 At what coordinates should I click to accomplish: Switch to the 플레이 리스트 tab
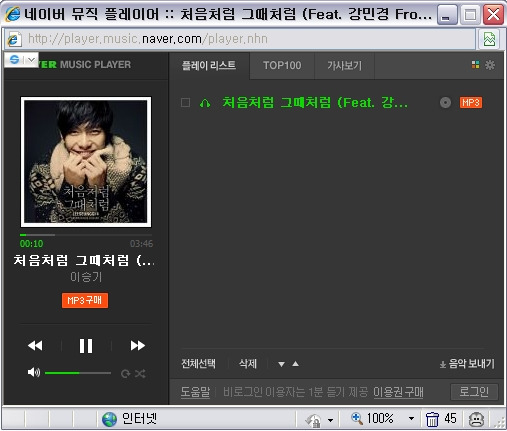(x=209, y=65)
